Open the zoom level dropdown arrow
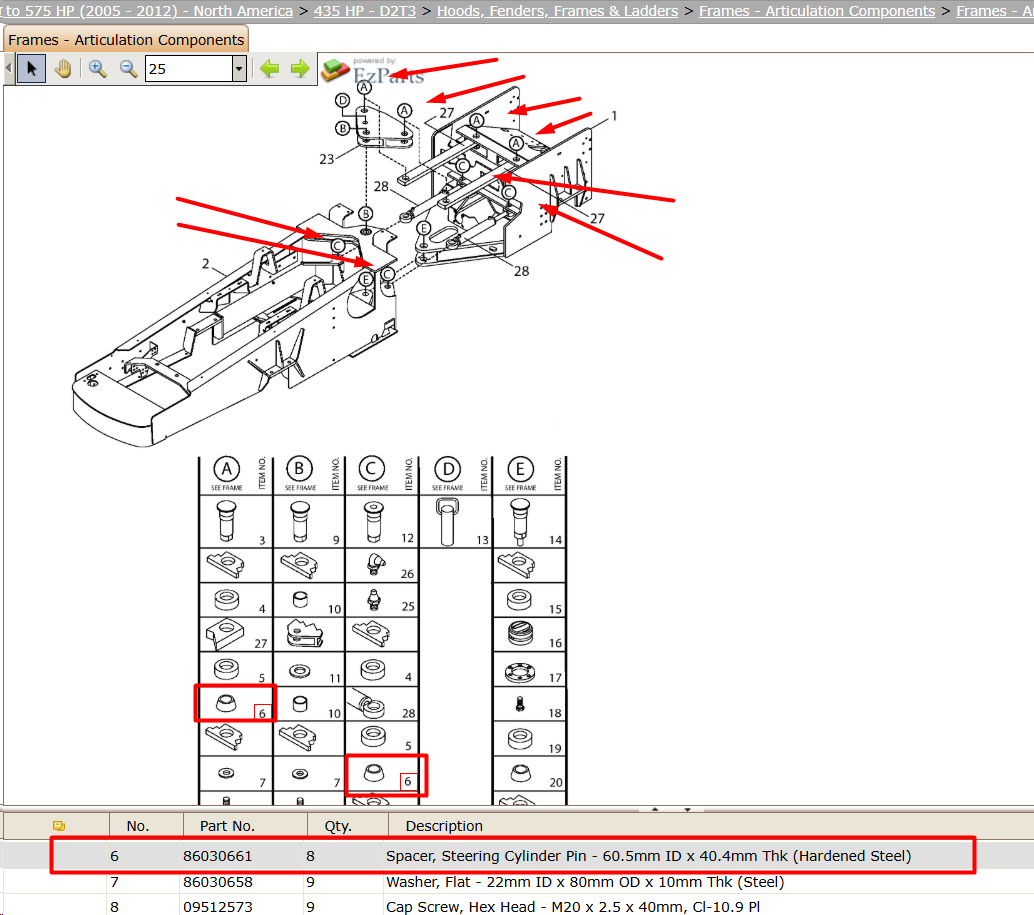 coord(239,69)
